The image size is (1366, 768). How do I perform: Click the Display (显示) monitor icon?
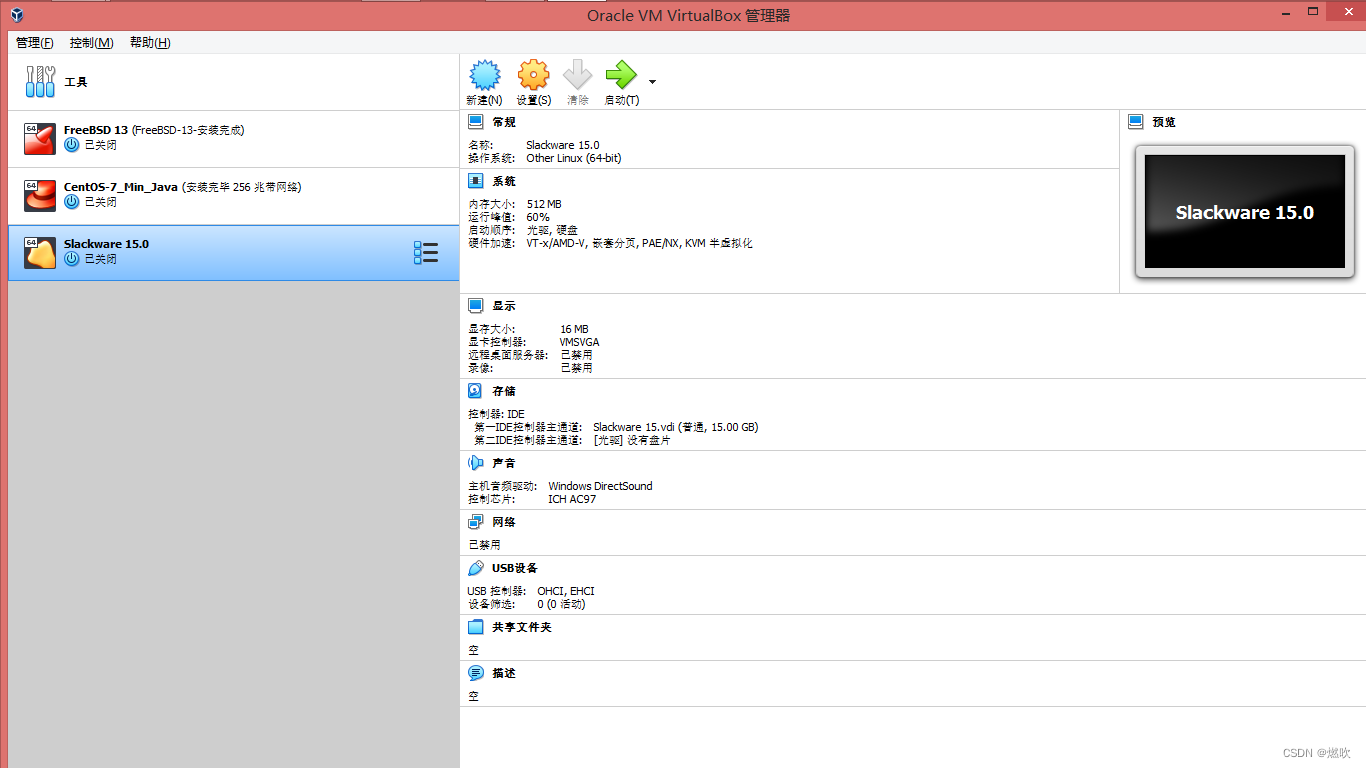[476, 306]
